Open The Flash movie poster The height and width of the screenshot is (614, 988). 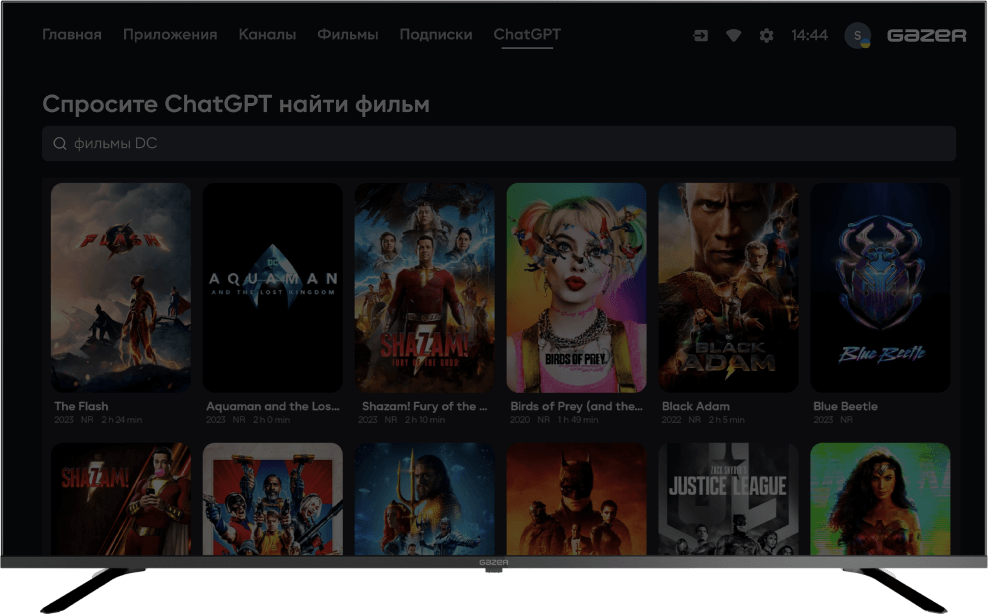point(121,287)
